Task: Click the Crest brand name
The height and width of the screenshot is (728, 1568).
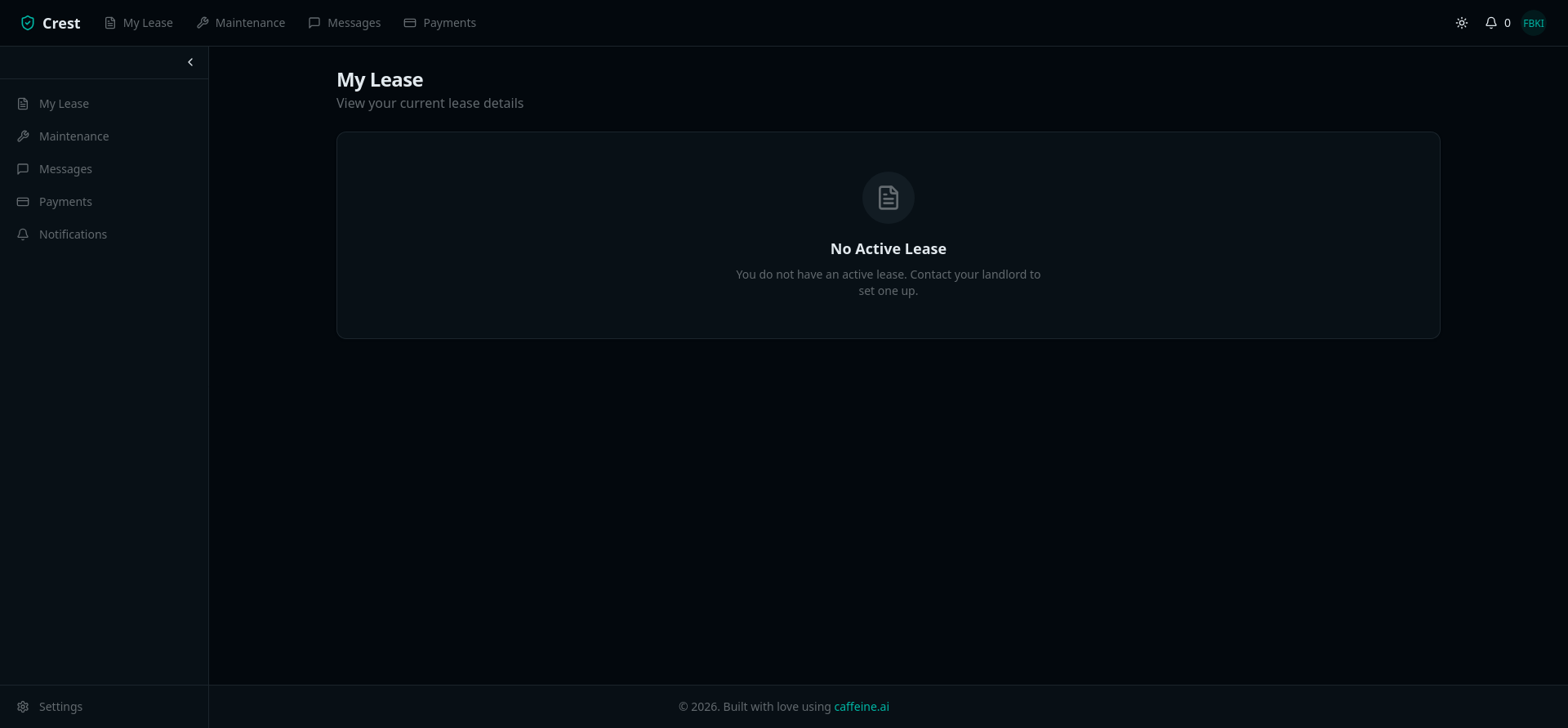Action: tap(61, 24)
